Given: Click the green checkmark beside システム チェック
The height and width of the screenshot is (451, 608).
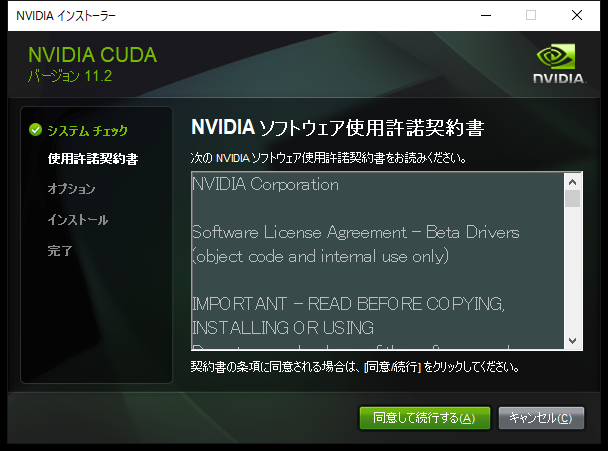Looking at the screenshot, I should 35,130.
